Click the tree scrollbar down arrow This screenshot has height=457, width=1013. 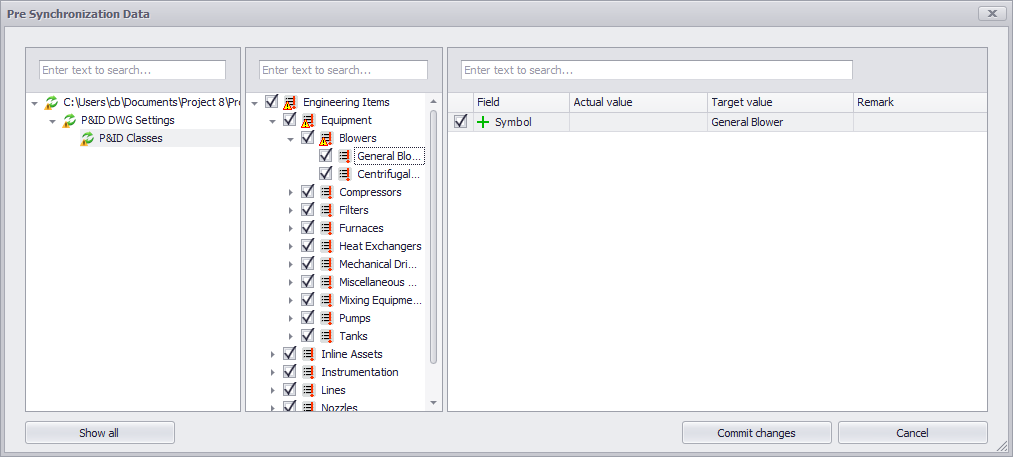[433, 403]
